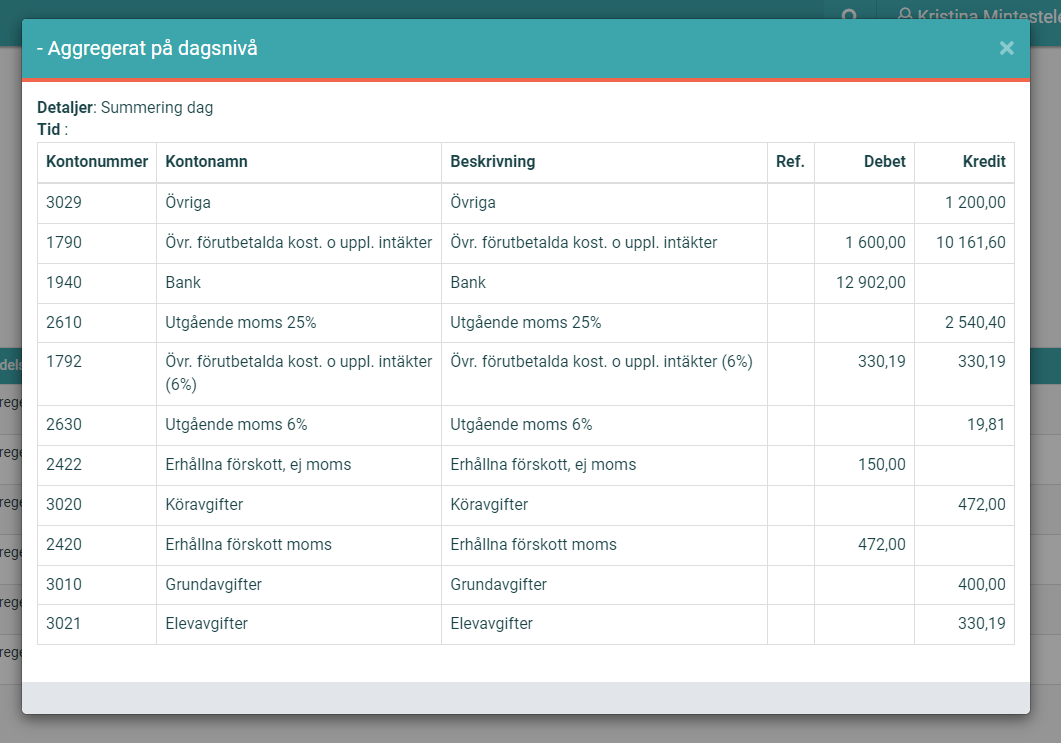Click the Debet column header
The height and width of the screenshot is (743, 1061).
[x=884, y=162]
